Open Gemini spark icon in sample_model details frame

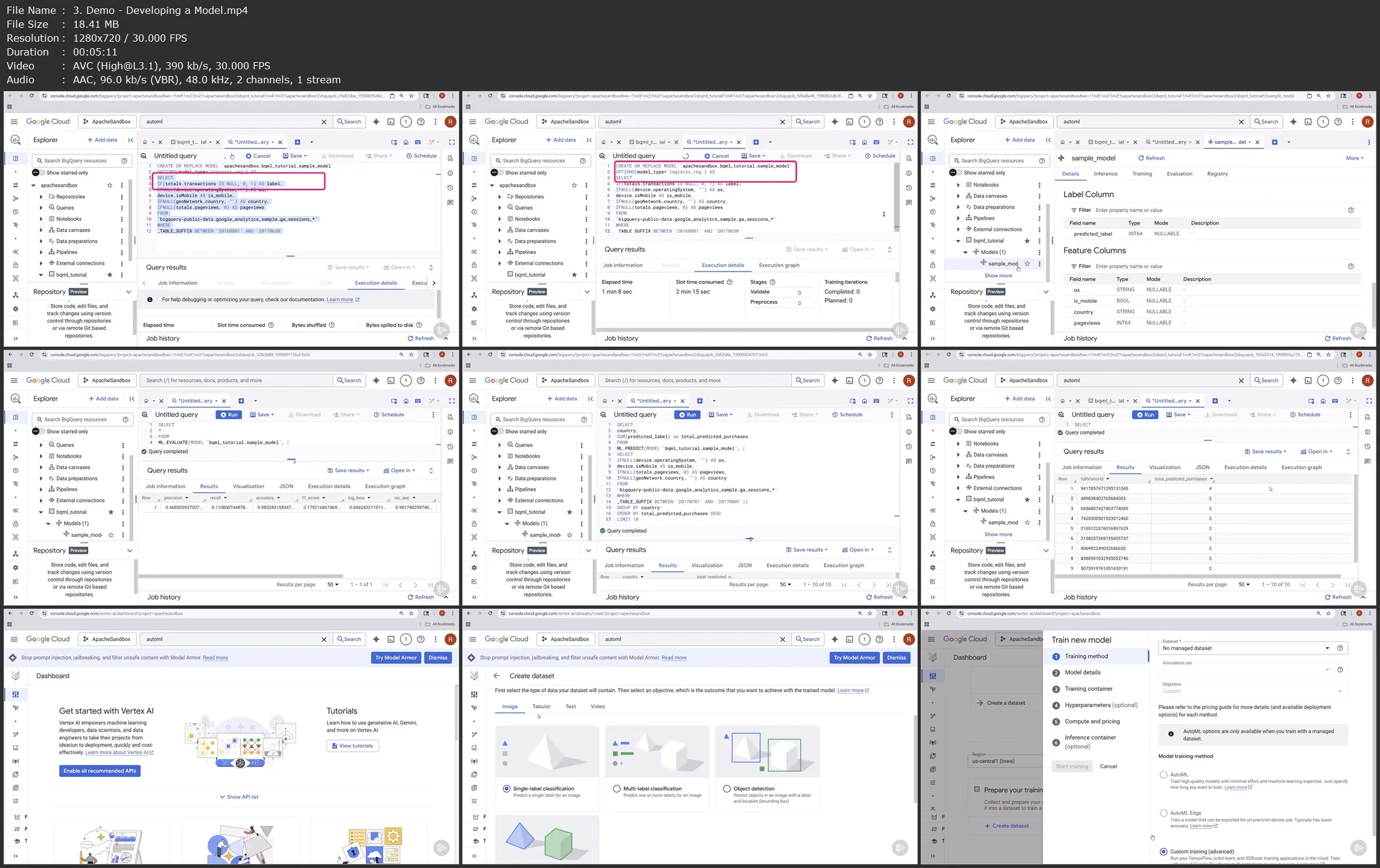click(1293, 122)
